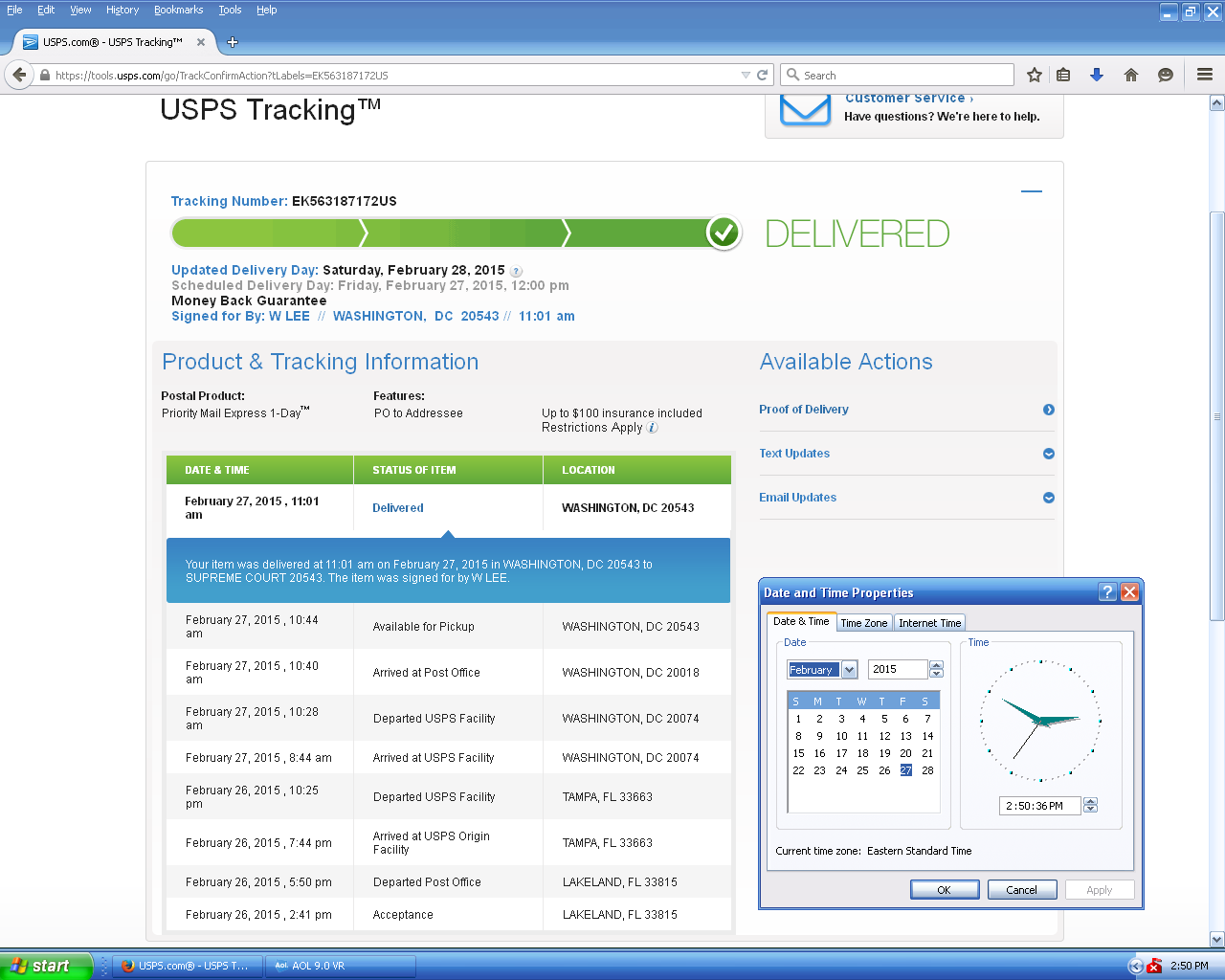1225x980 pixels.
Task: Click the red security alert tray icon
Action: (x=1154, y=966)
